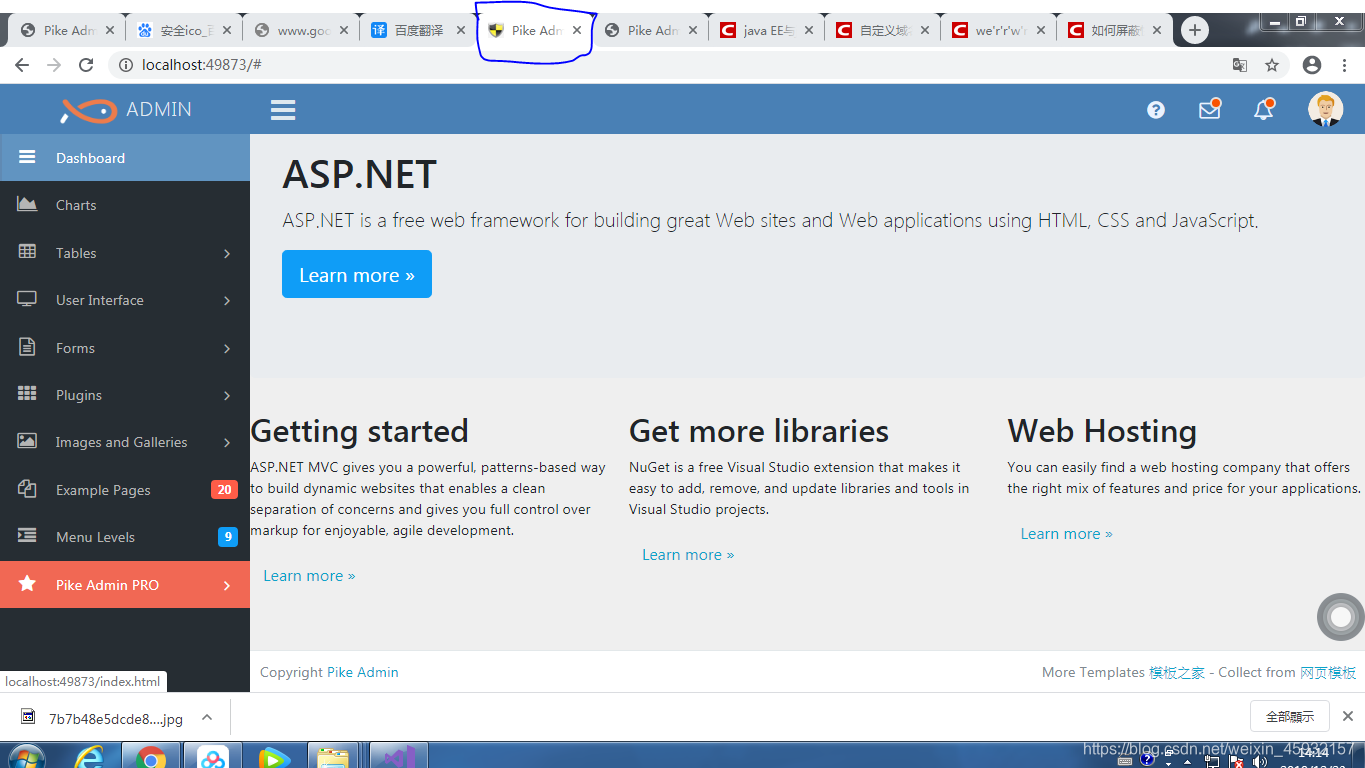Click the Forms document icon
The image size is (1365, 768).
27,347
